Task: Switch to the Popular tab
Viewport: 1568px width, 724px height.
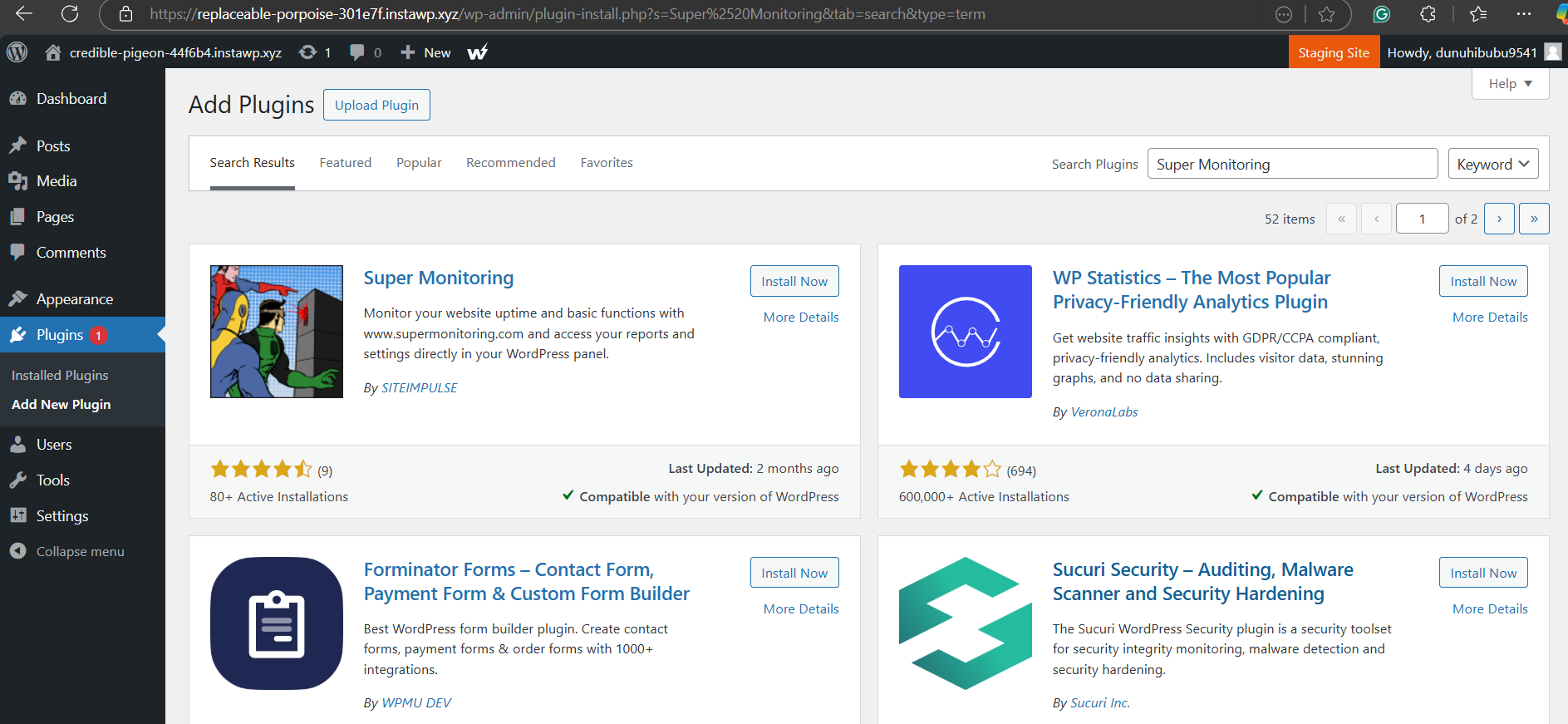Action: coord(419,163)
